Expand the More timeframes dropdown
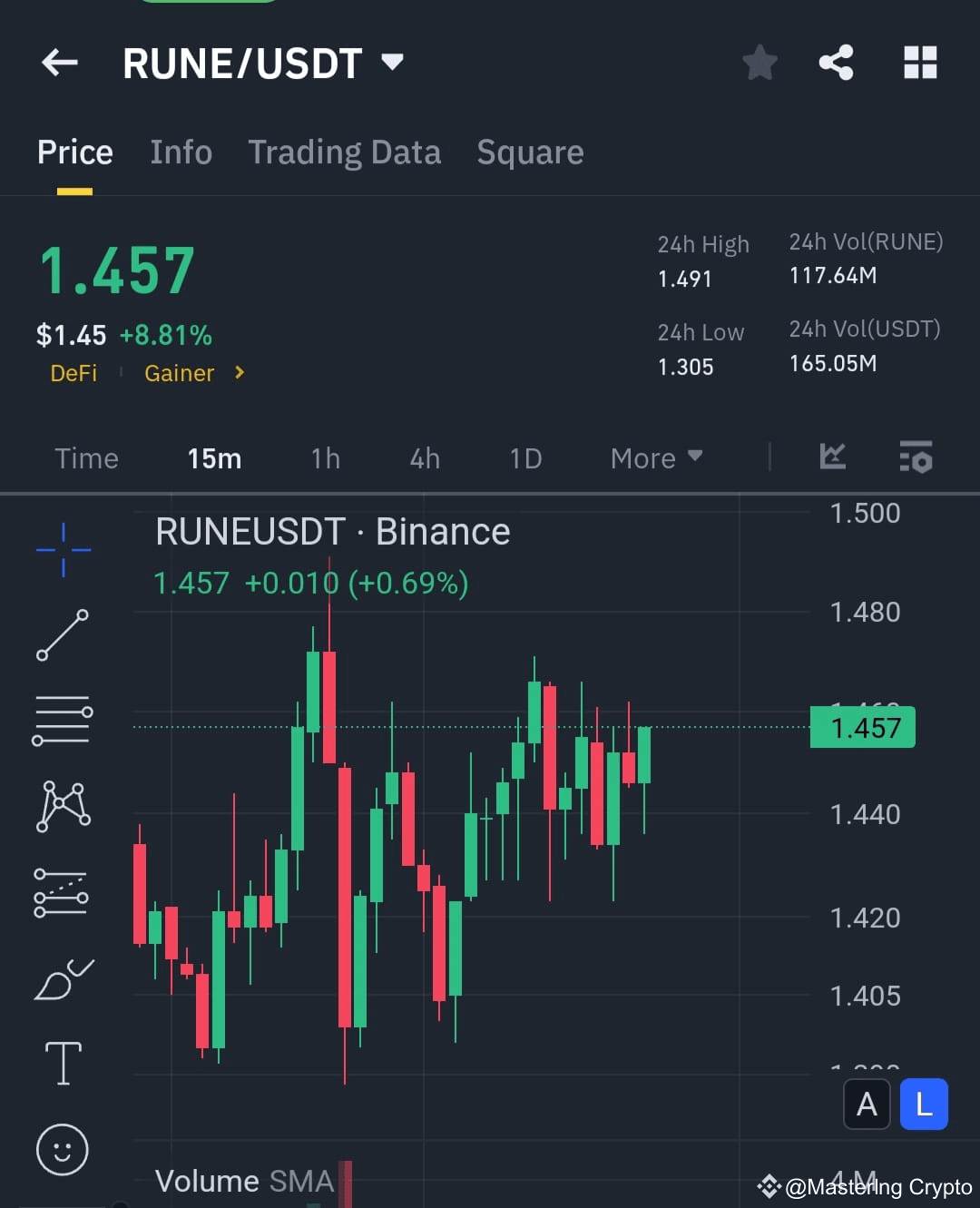The width and height of the screenshot is (980, 1208). coord(655,458)
